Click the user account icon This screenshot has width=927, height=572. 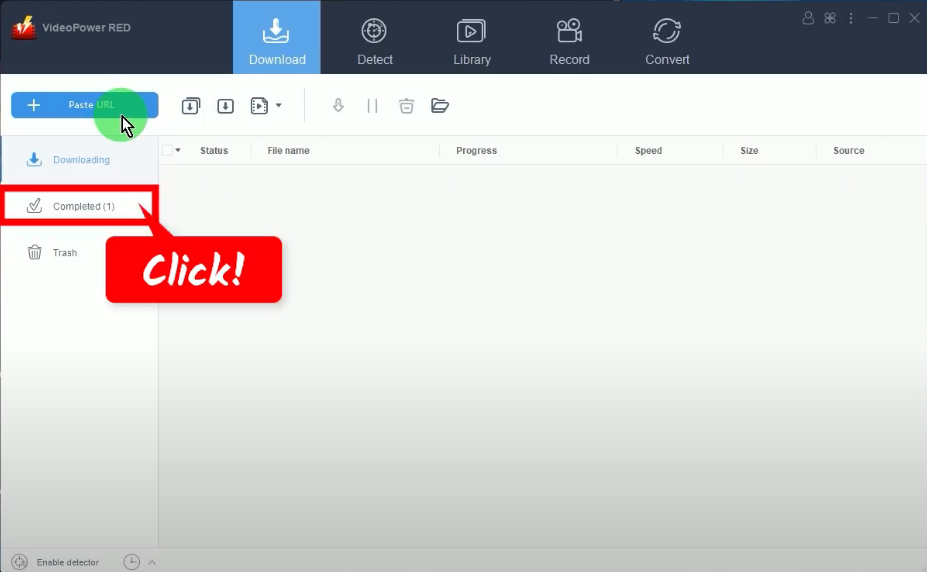click(808, 18)
